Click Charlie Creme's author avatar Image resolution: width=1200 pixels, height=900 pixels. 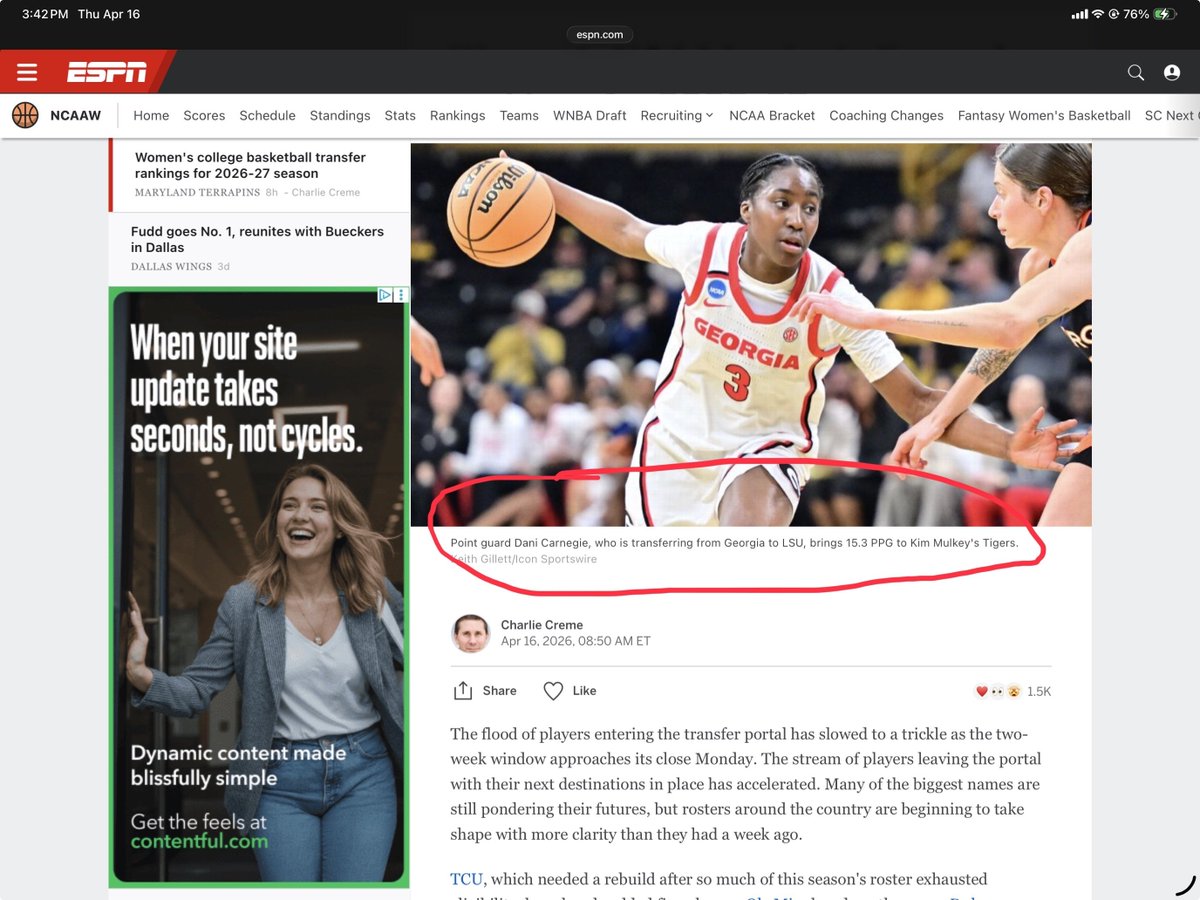pyautogui.click(x=471, y=633)
